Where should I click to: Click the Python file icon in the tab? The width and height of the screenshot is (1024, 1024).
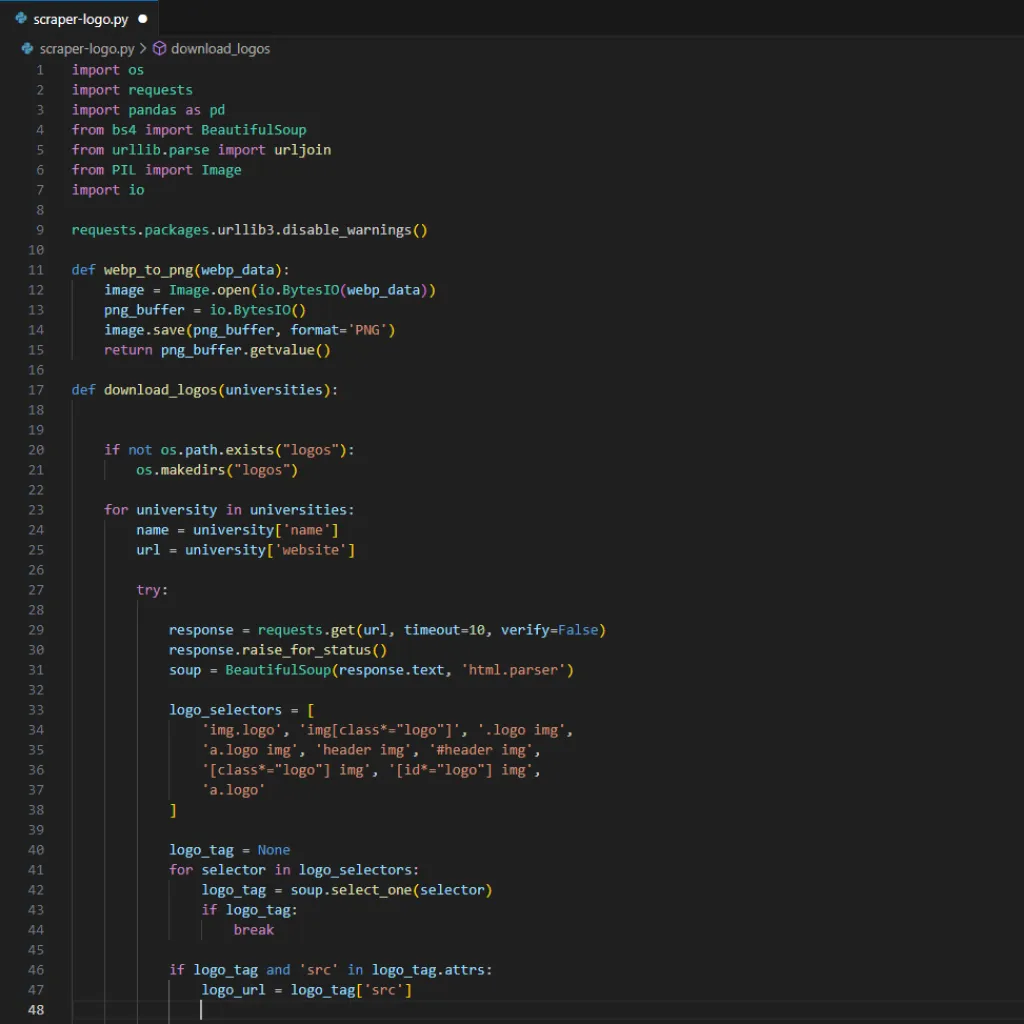(x=21, y=18)
